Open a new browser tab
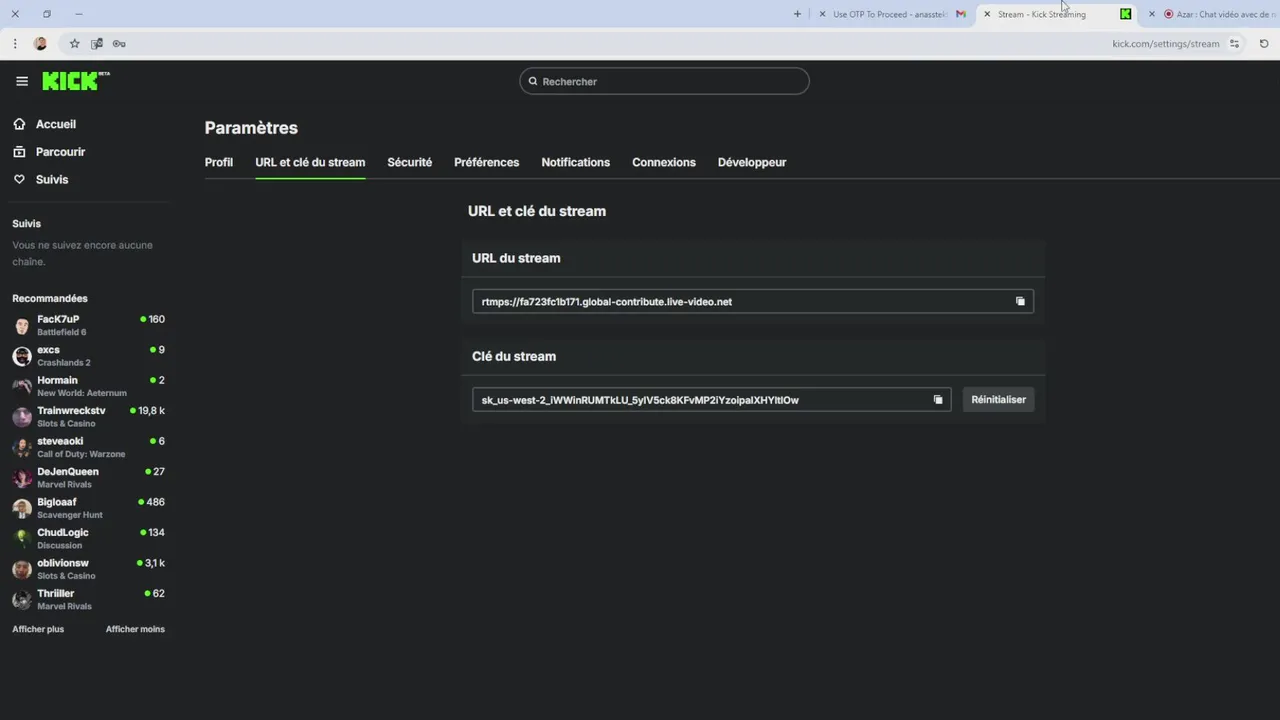 click(797, 14)
